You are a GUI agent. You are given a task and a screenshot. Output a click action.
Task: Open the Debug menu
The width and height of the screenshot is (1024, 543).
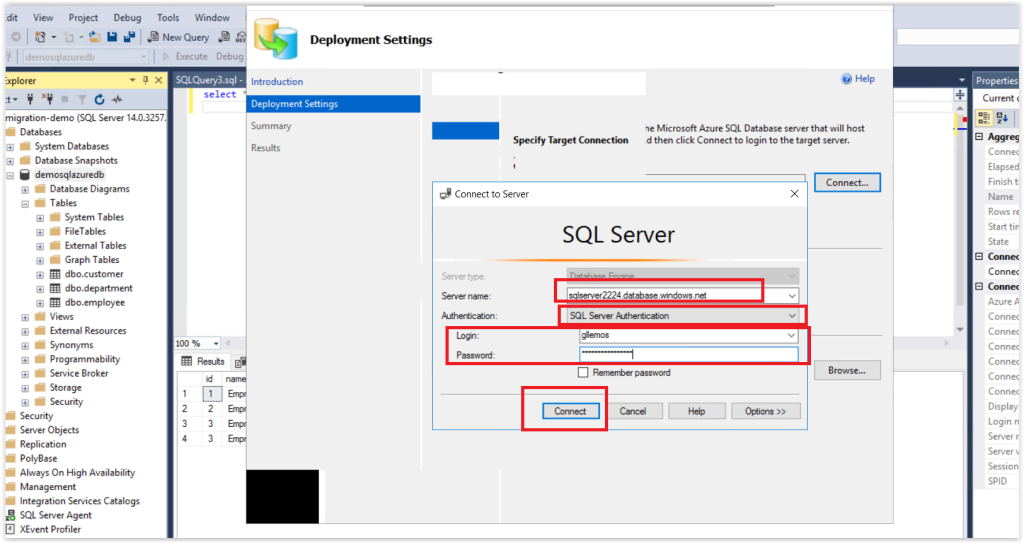127,18
